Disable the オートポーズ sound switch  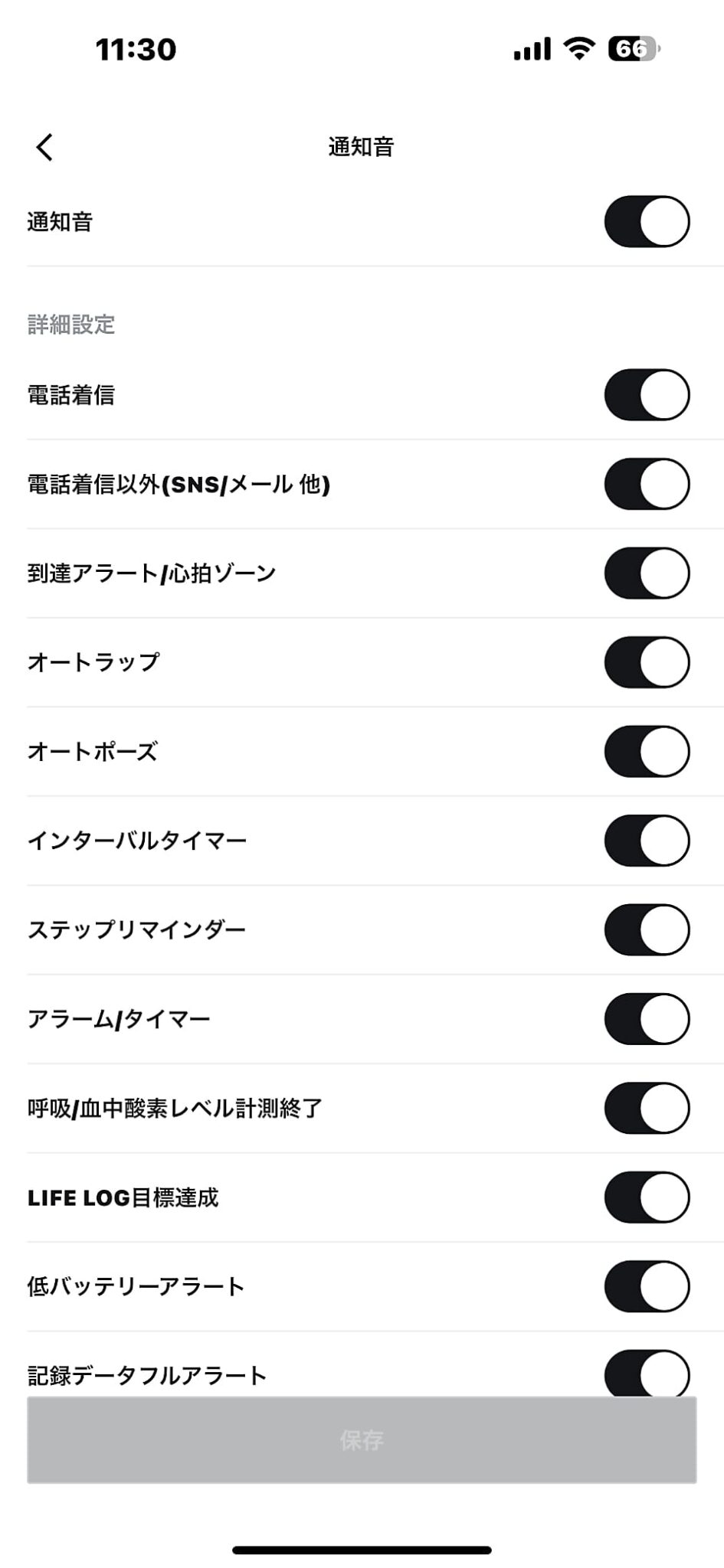pyautogui.click(x=647, y=751)
